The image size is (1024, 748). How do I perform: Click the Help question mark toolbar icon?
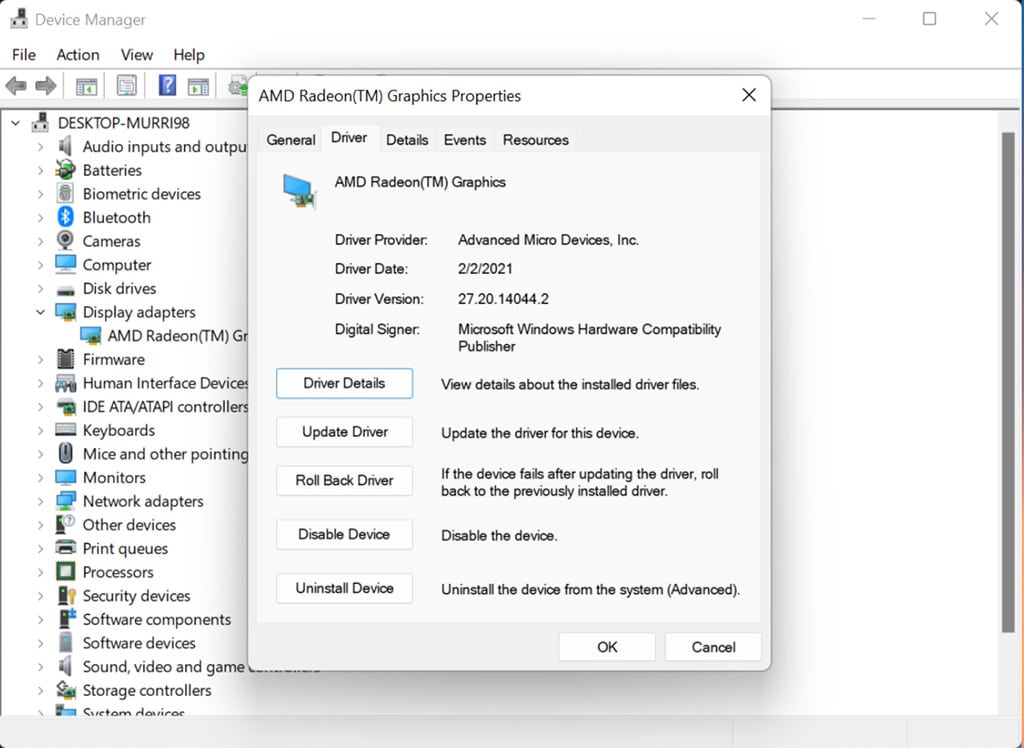[x=167, y=86]
